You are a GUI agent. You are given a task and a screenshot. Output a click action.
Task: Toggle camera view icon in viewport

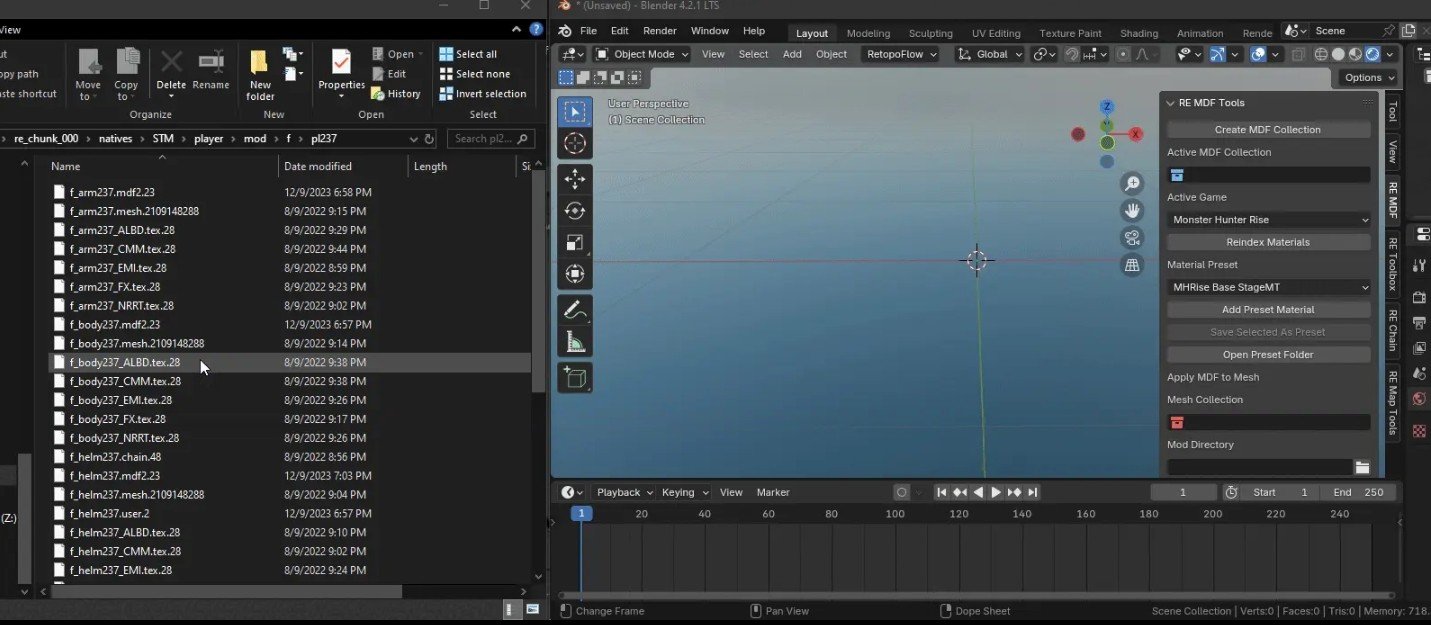click(1132, 238)
